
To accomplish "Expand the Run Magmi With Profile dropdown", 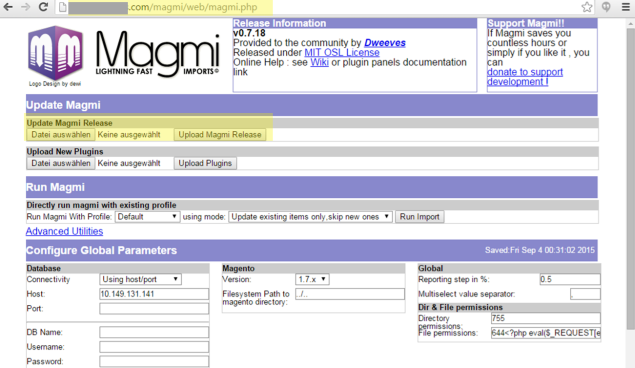I will click(147, 217).
